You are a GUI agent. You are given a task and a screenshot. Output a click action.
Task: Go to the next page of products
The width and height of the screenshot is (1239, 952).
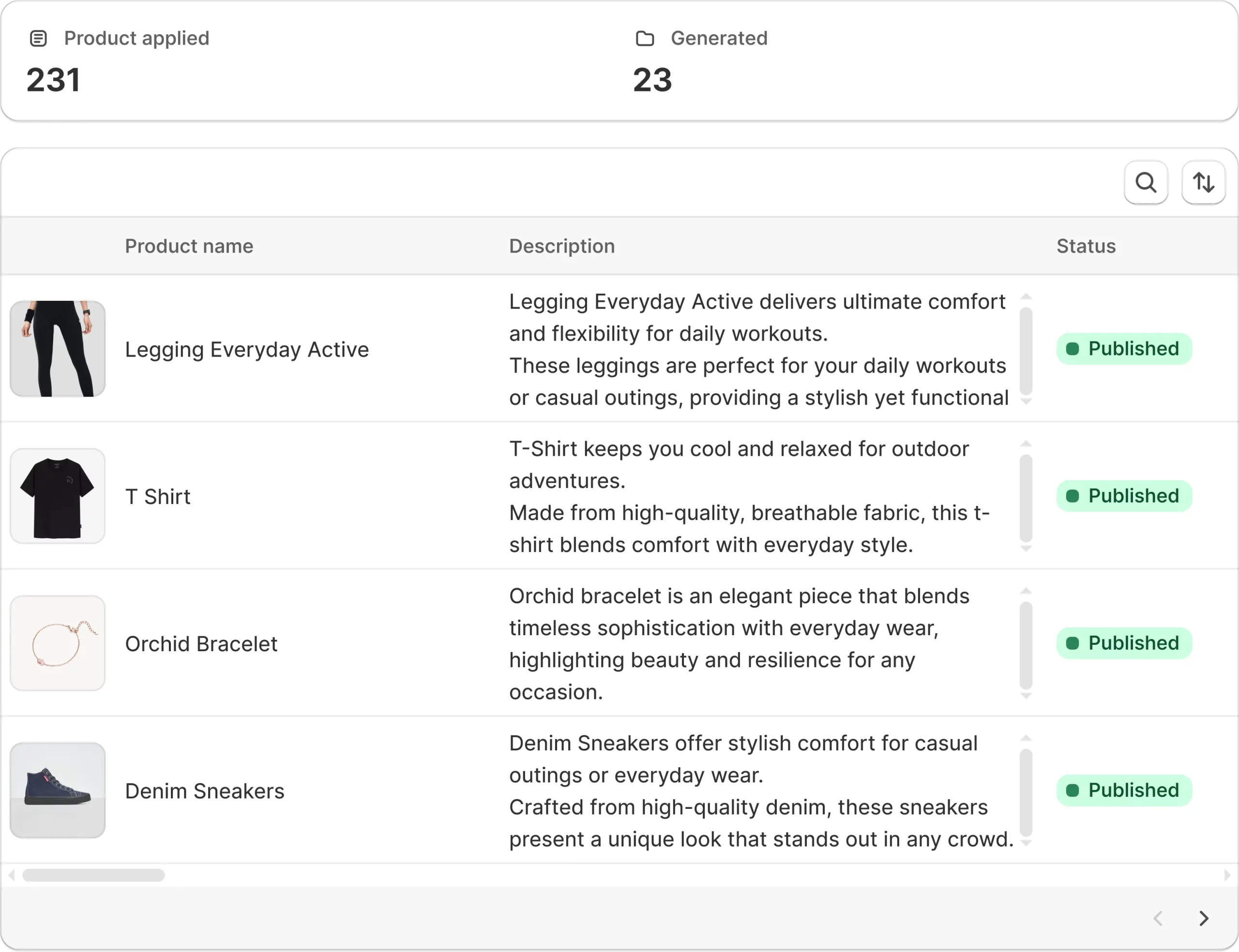[x=1203, y=918]
